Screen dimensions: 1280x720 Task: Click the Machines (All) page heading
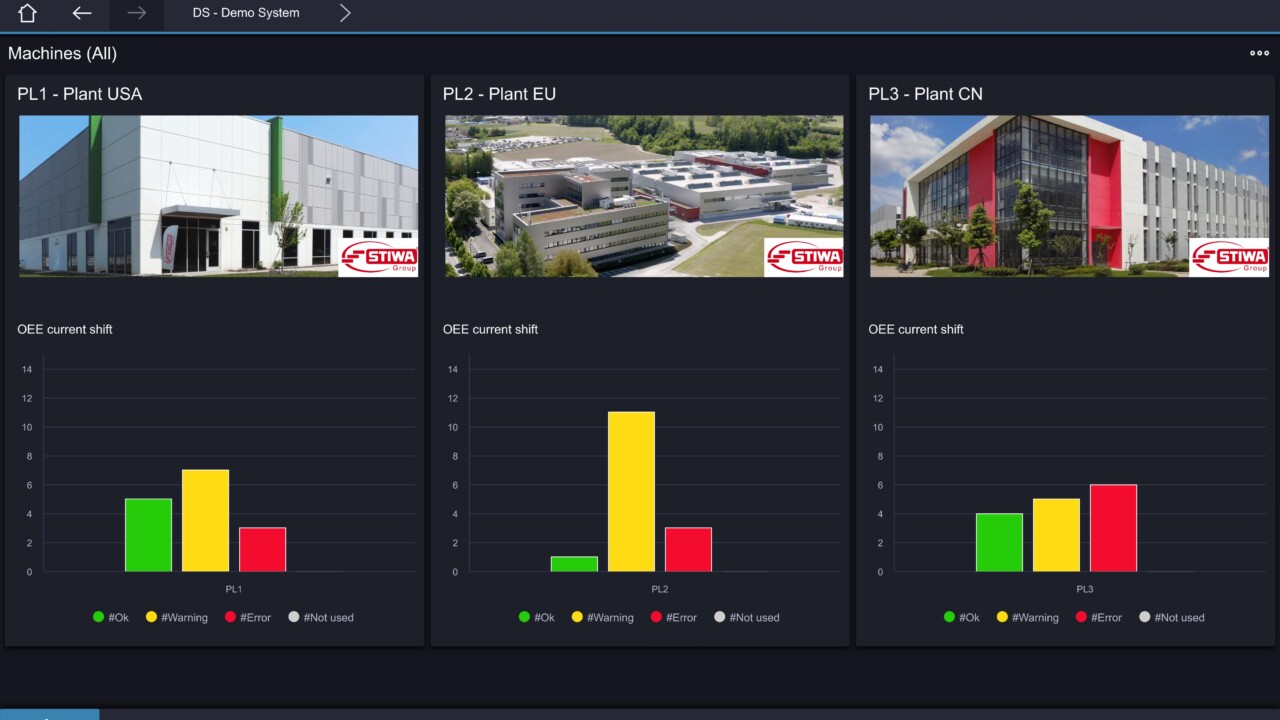coord(62,54)
